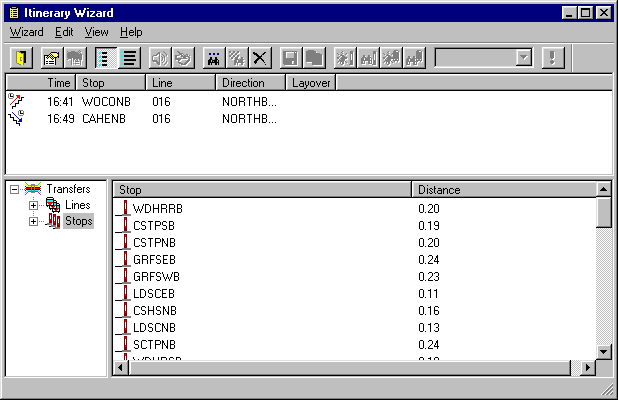This screenshot has width=618, height=400.
Task: Click the yellow exit door toolbar icon
Action: pos(21,58)
